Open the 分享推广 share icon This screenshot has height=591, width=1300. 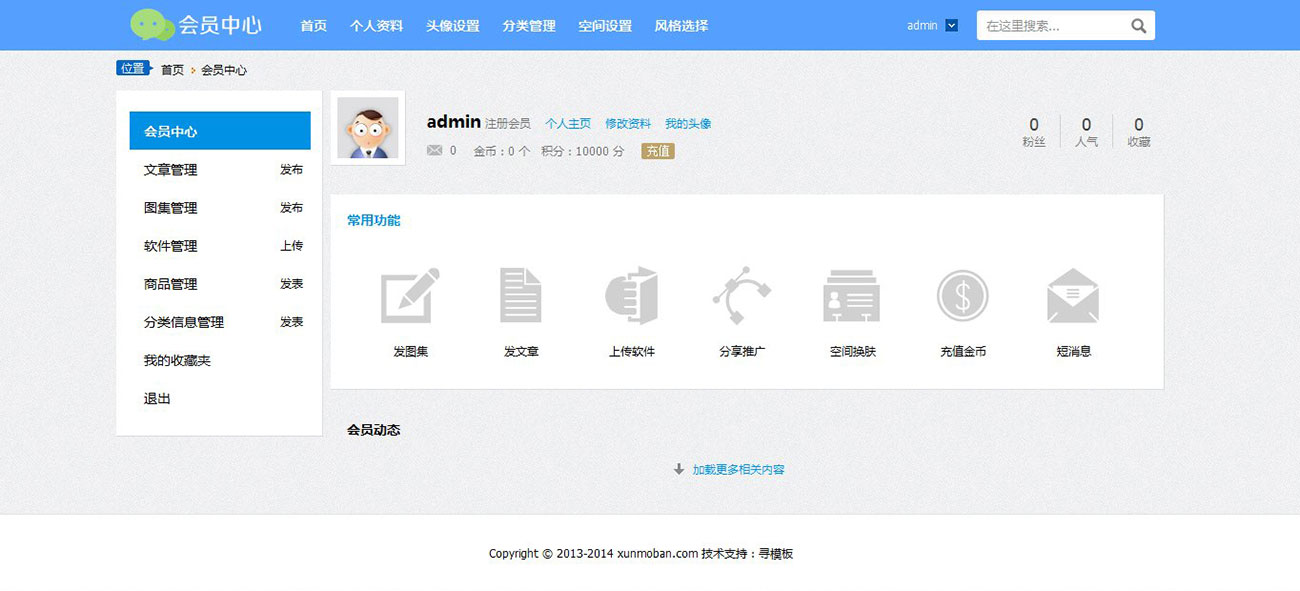[741, 295]
